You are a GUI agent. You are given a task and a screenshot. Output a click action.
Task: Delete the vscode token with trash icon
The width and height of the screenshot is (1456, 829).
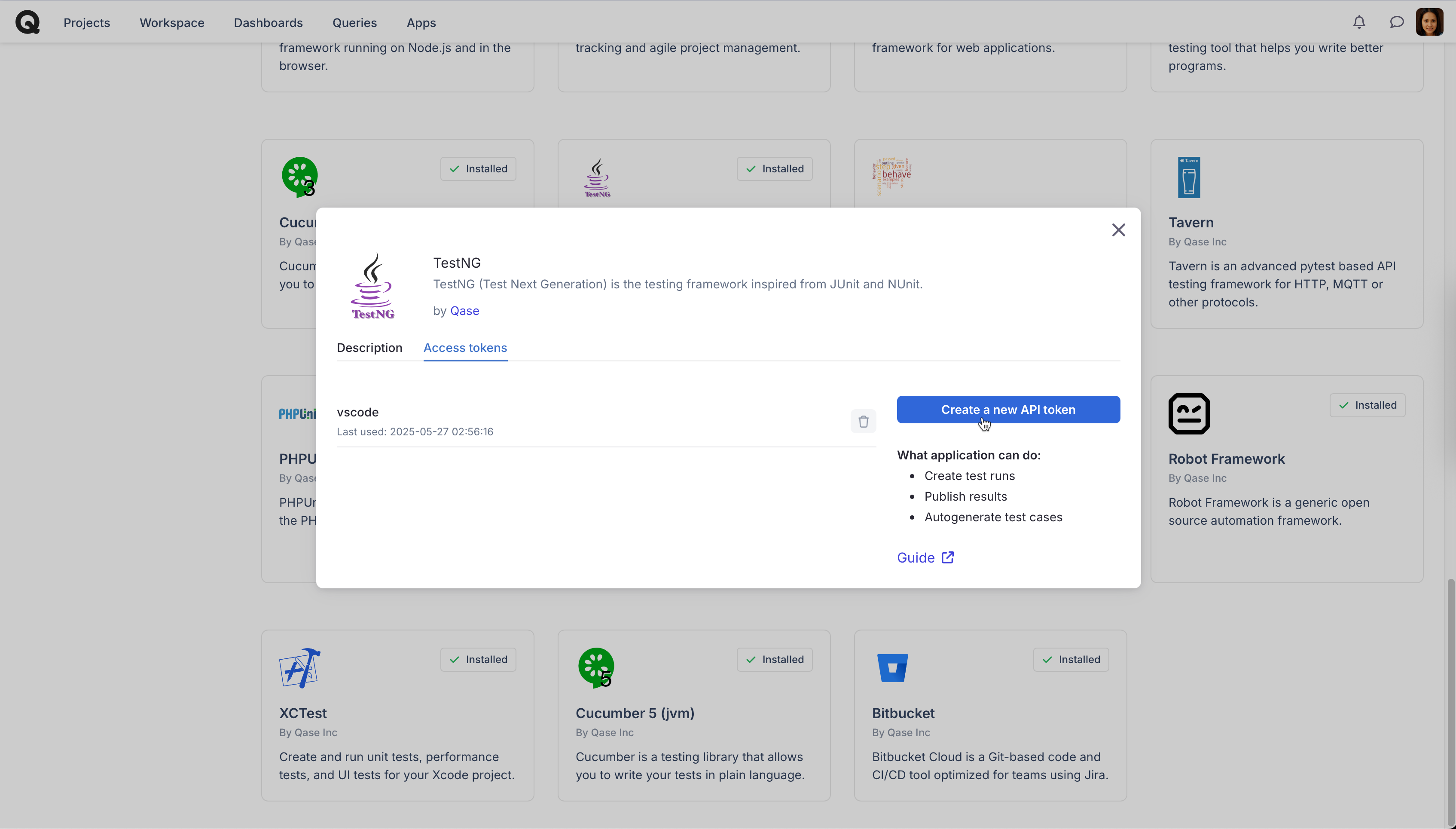pos(863,421)
